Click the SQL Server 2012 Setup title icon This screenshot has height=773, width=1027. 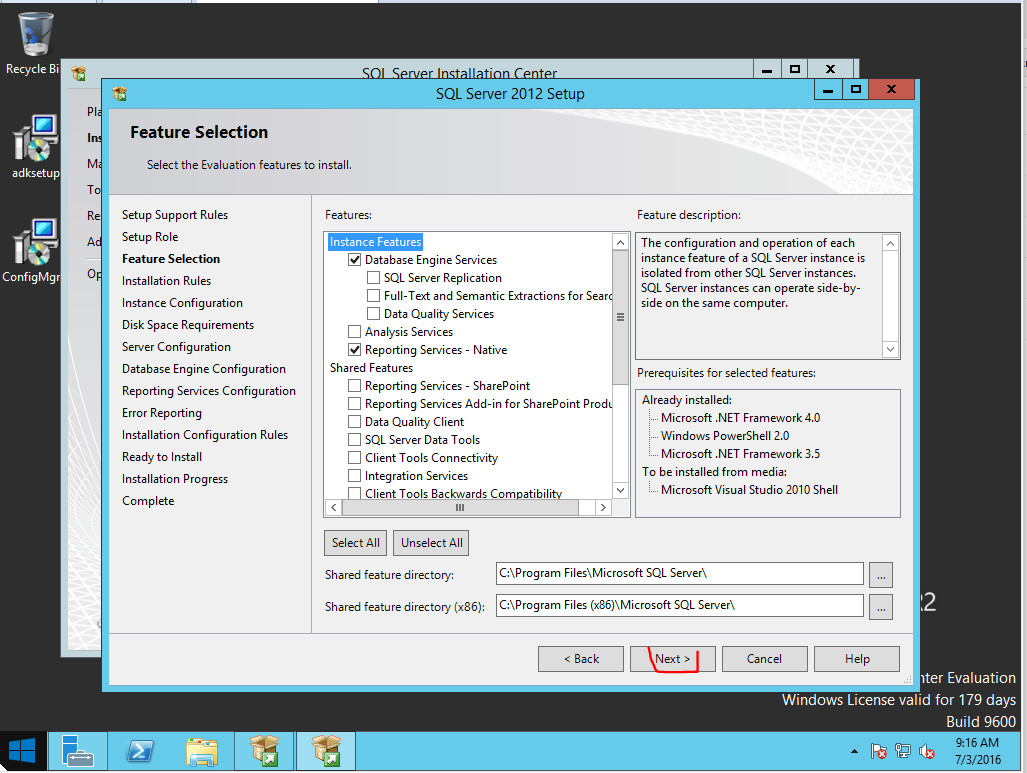[120, 94]
